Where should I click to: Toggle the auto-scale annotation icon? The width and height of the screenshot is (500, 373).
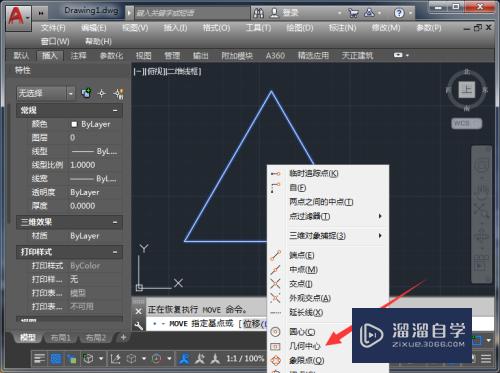click(x=200, y=359)
